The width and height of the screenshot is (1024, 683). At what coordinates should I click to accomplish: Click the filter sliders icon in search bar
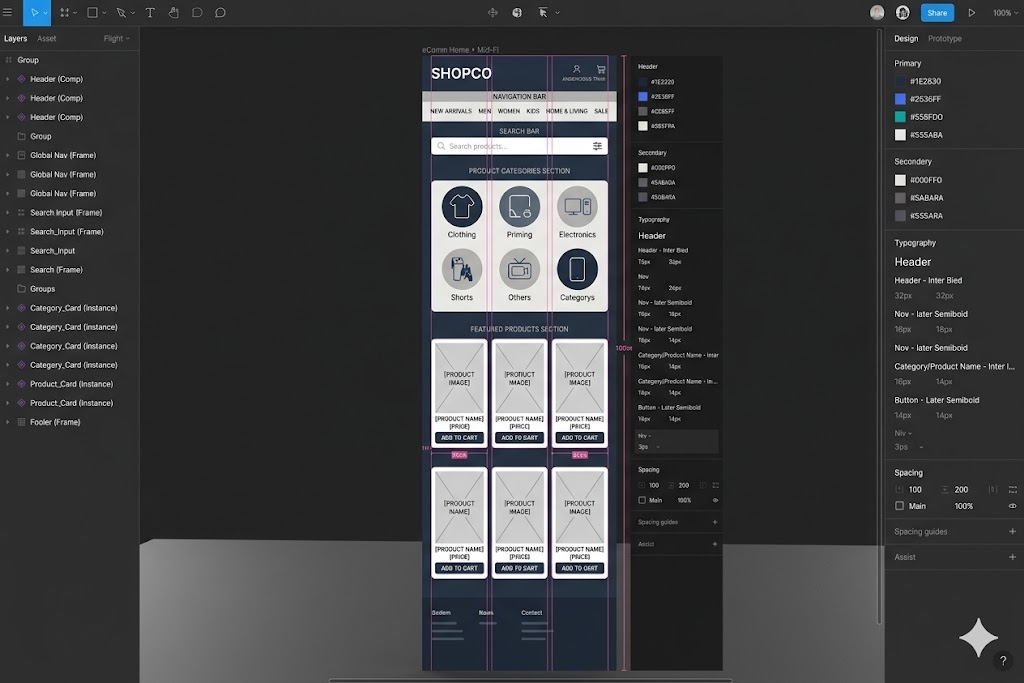point(598,146)
